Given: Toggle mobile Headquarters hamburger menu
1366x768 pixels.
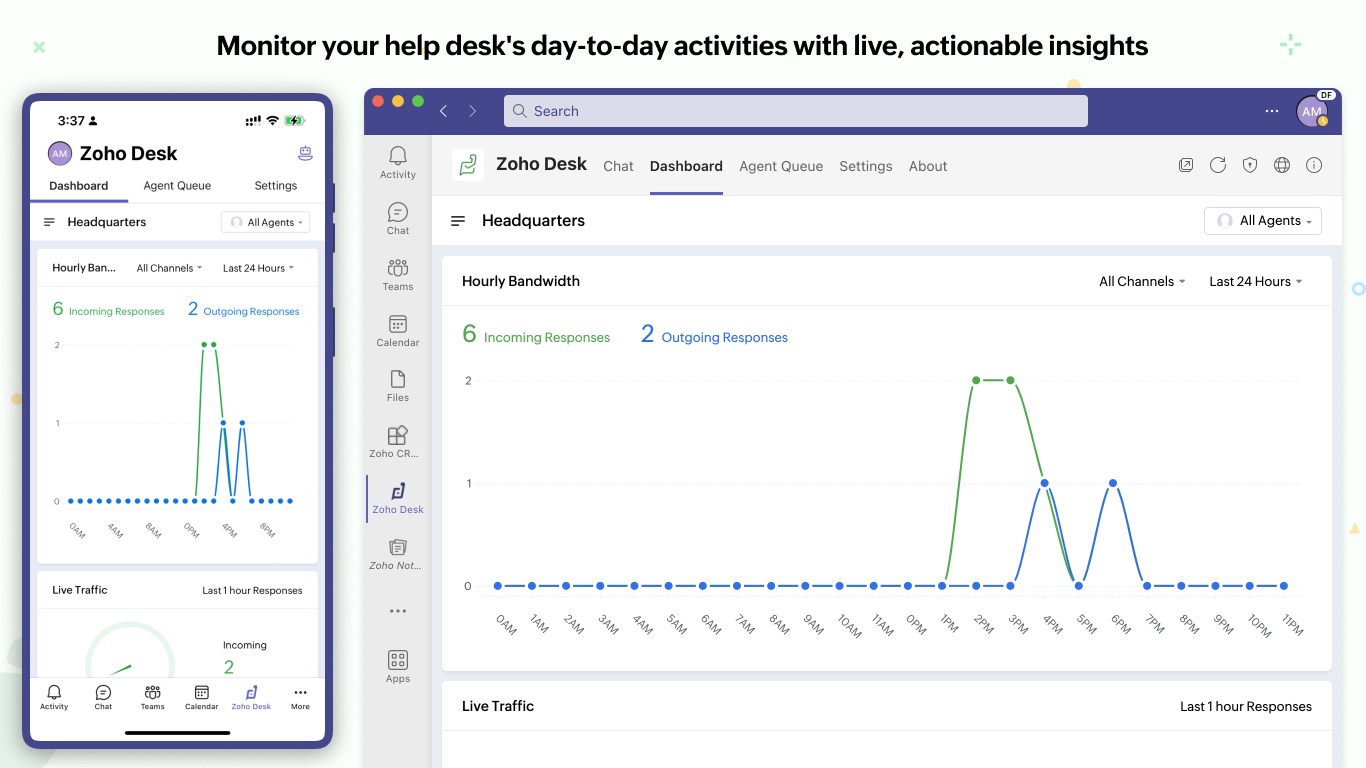Looking at the screenshot, I should pyautogui.click(x=49, y=222).
